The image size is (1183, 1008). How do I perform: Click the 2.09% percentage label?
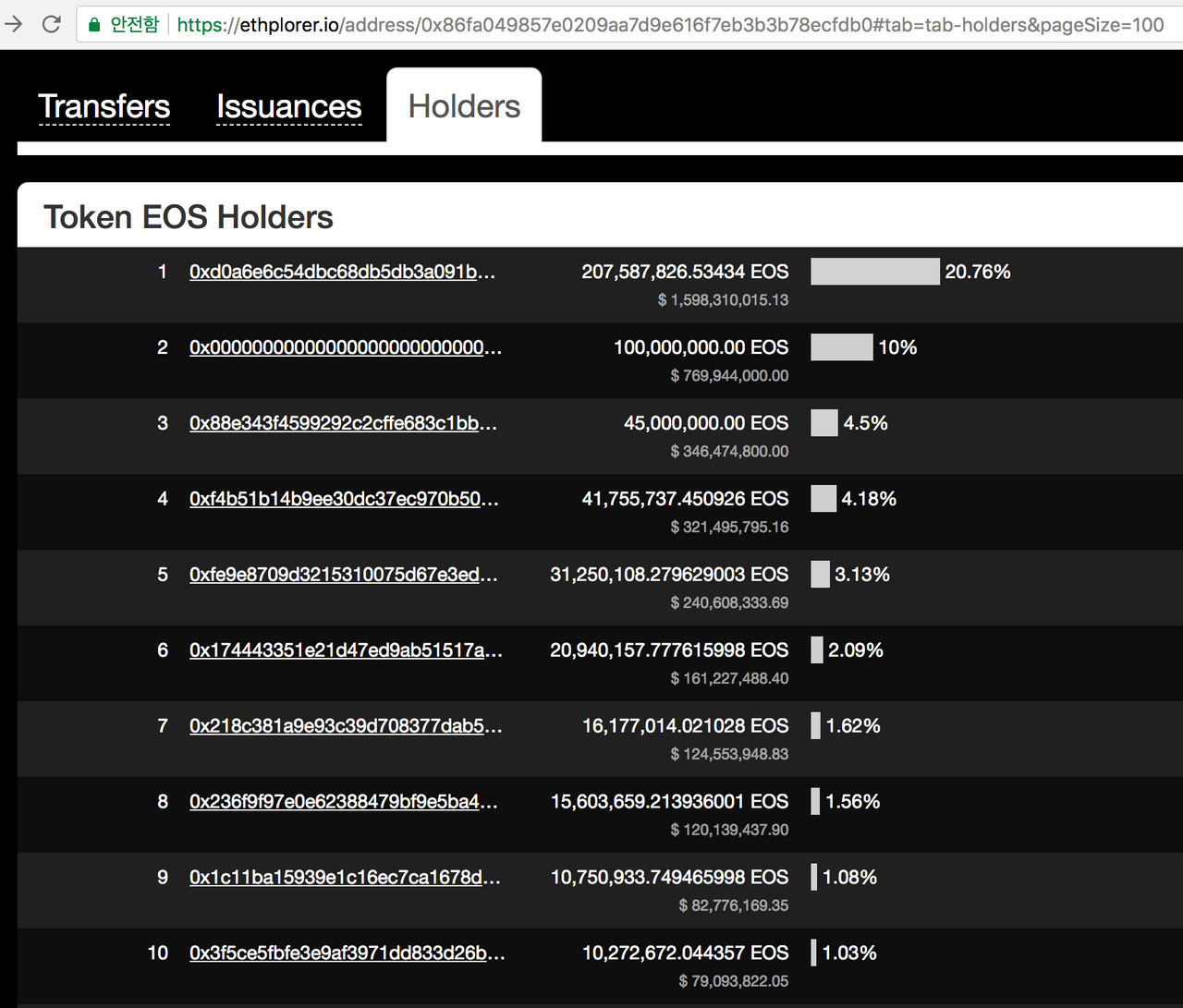coord(856,650)
